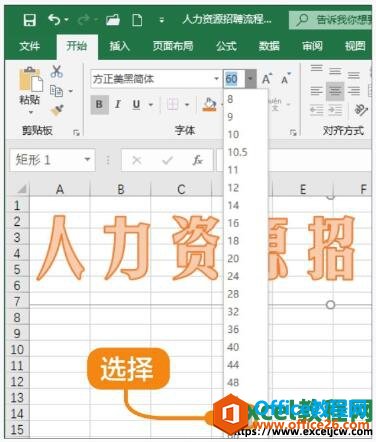Click the font size field showing 60
The width and height of the screenshot is (376, 442).
(234, 79)
